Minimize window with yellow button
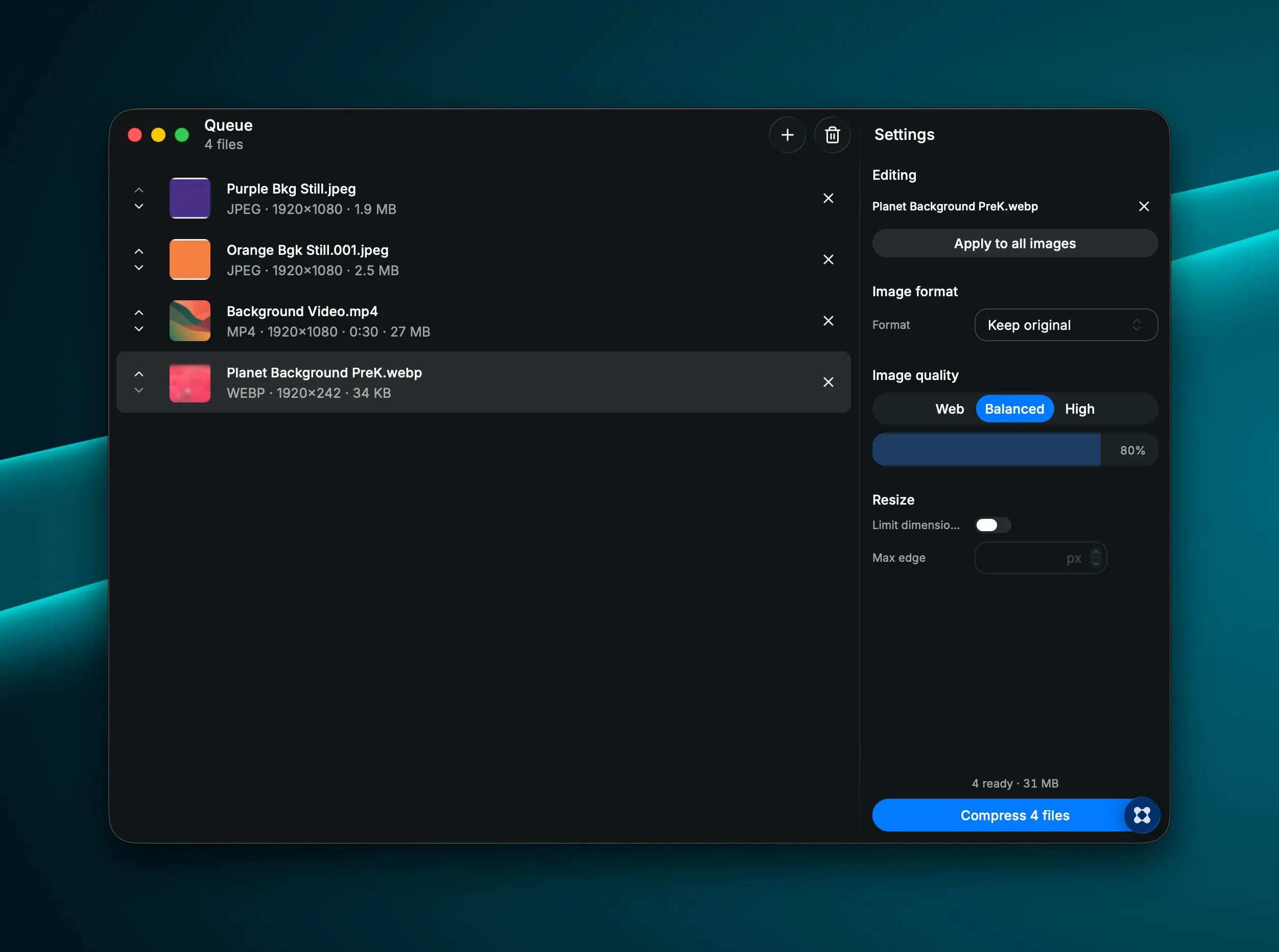 pyautogui.click(x=158, y=135)
